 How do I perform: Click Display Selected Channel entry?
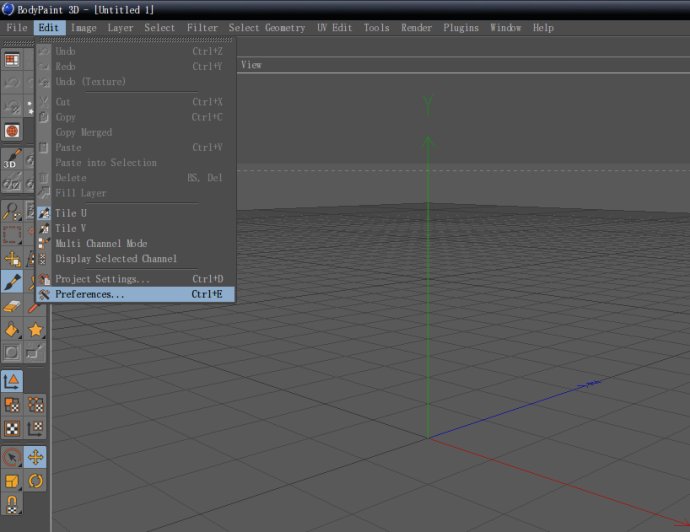[x=116, y=259]
